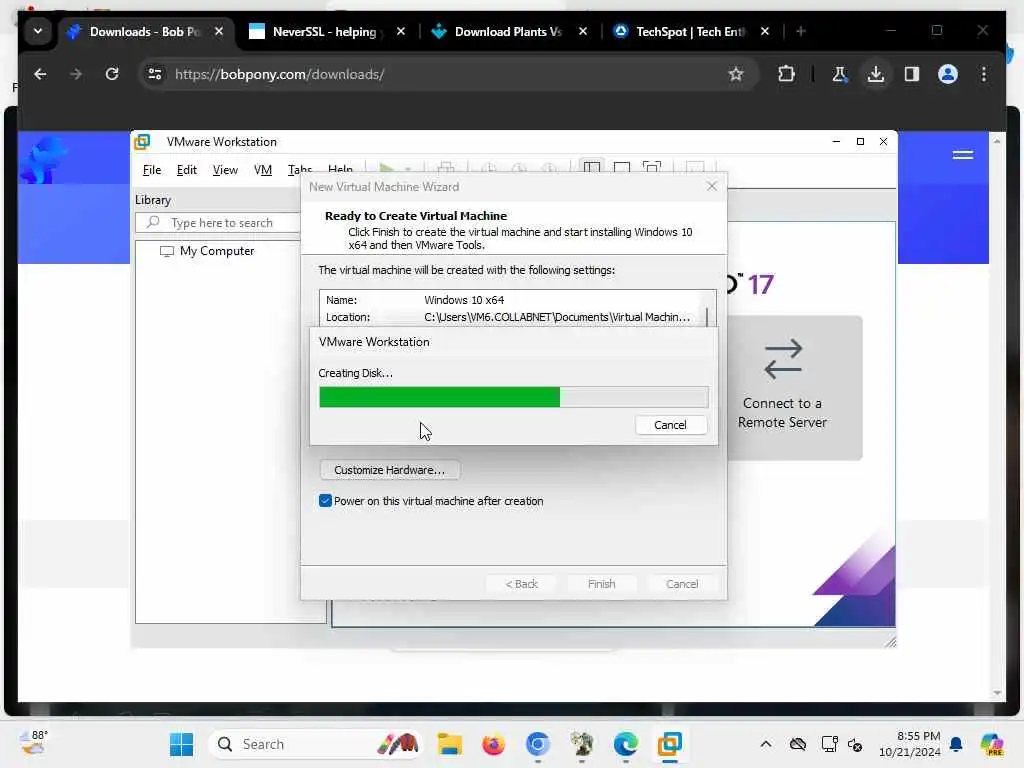The width and height of the screenshot is (1024, 768).
Task: Switch to the TechSpot tab
Action: (690, 31)
